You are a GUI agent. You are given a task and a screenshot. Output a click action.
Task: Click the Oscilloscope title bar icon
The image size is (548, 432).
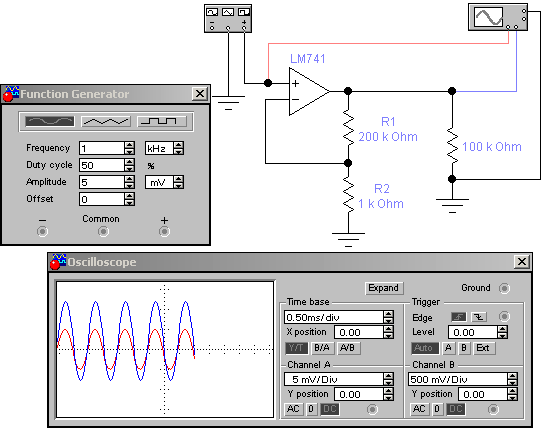pyautogui.click(x=58, y=262)
